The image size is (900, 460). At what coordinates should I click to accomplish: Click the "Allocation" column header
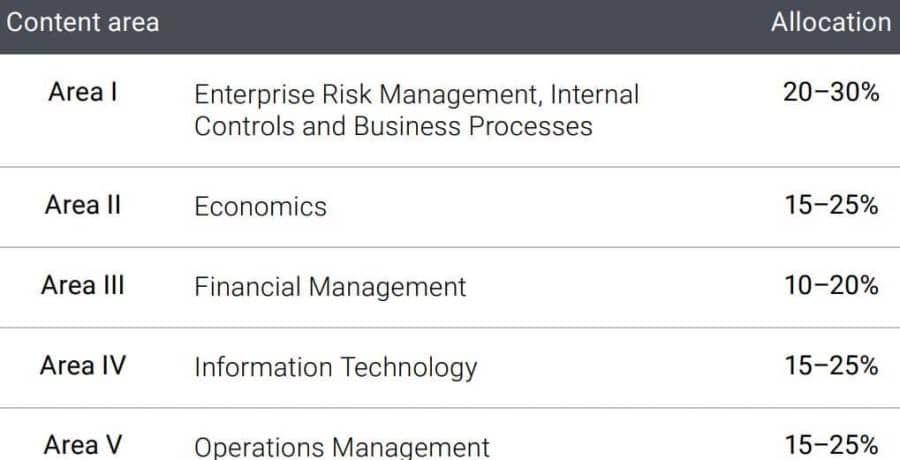click(830, 22)
